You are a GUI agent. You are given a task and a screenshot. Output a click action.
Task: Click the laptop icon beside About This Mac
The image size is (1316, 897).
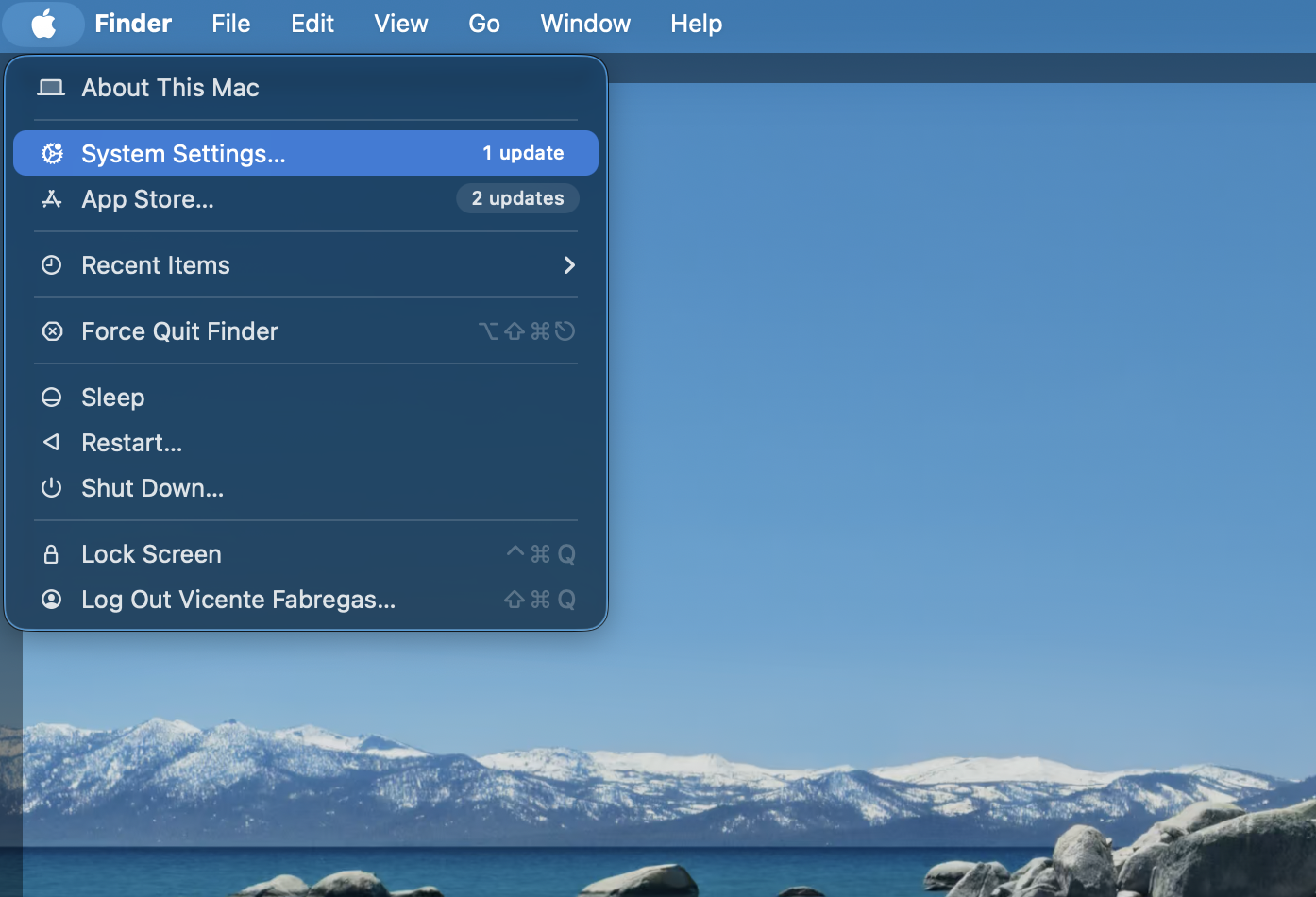pyautogui.click(x=51, y=88)
